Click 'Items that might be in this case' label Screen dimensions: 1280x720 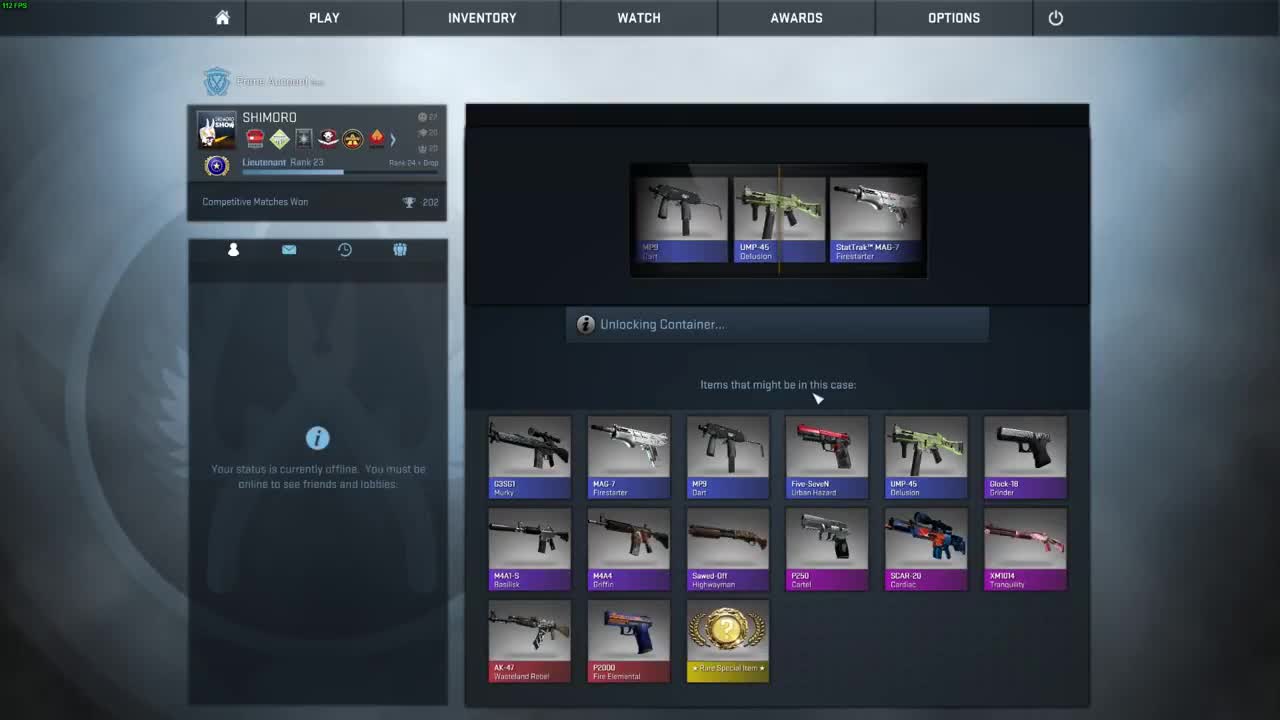(x=778, y=385)
